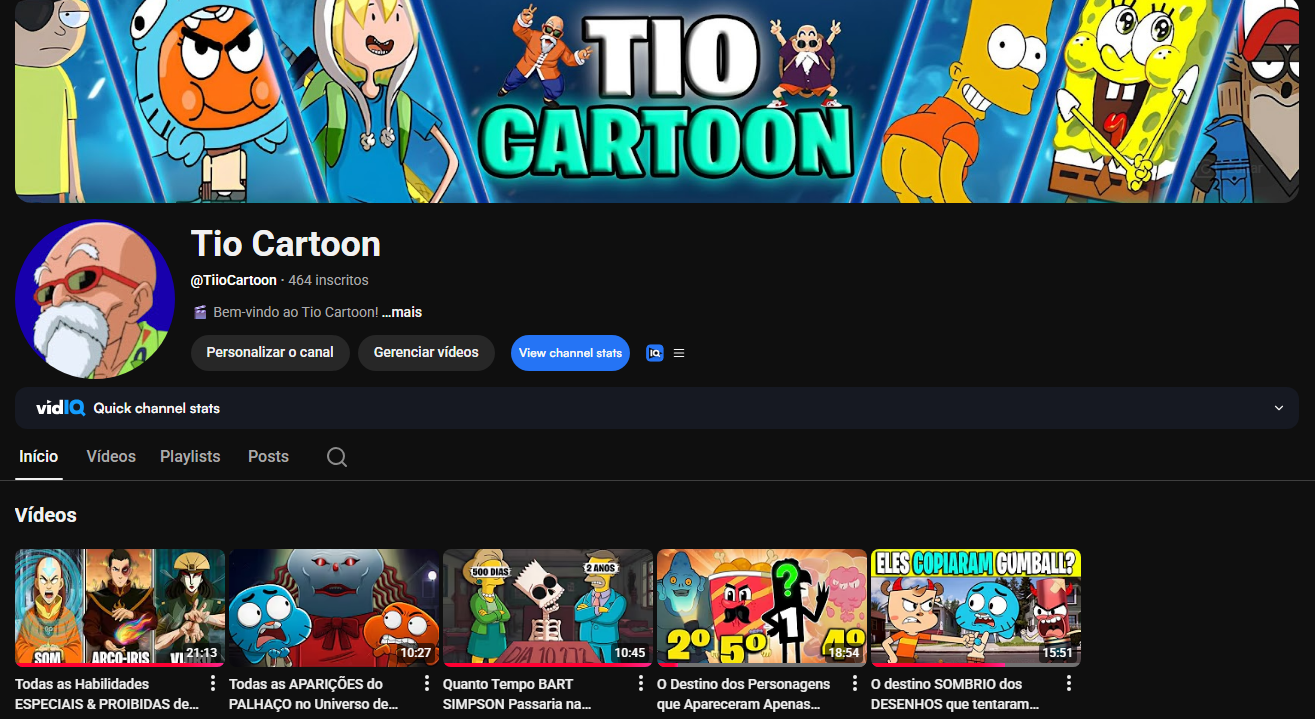
Task: Click the 464 inscritos subscriber count
Action: point(328,280)
